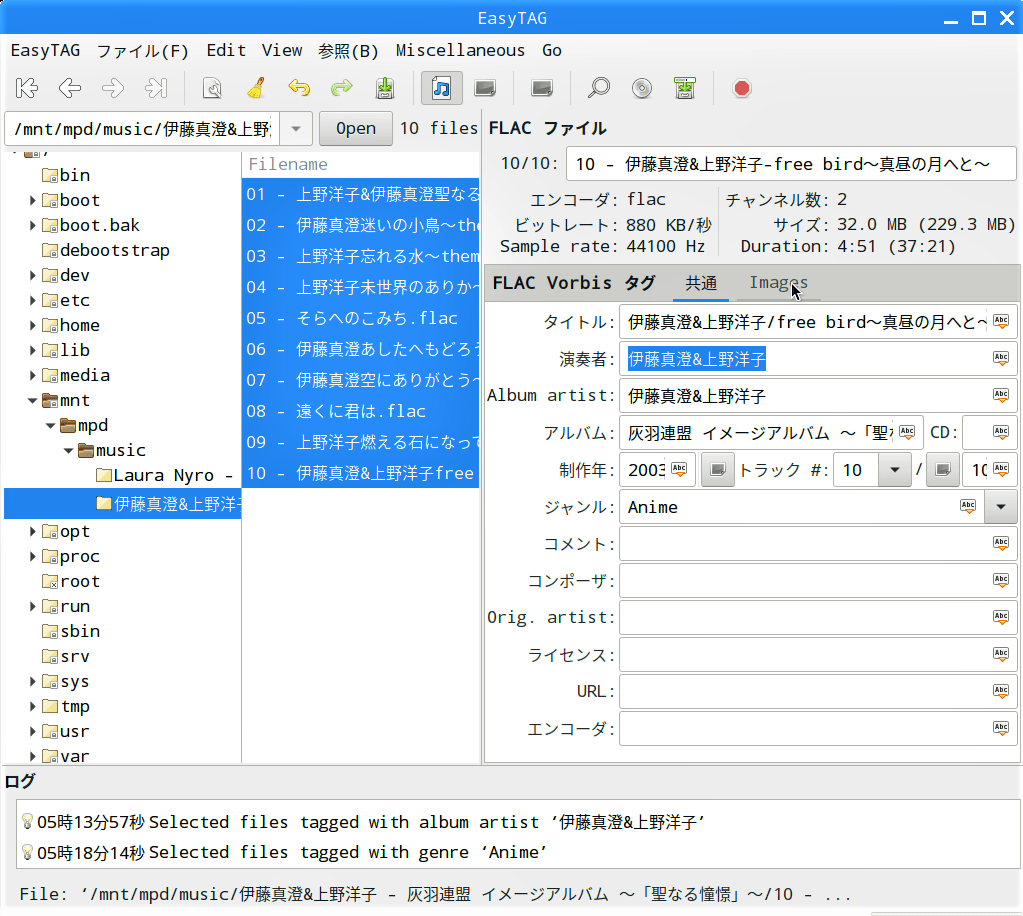This screenshot has height=916, width=1023.
Task: Expand the home folder node
Action: (x=32, y=326)
